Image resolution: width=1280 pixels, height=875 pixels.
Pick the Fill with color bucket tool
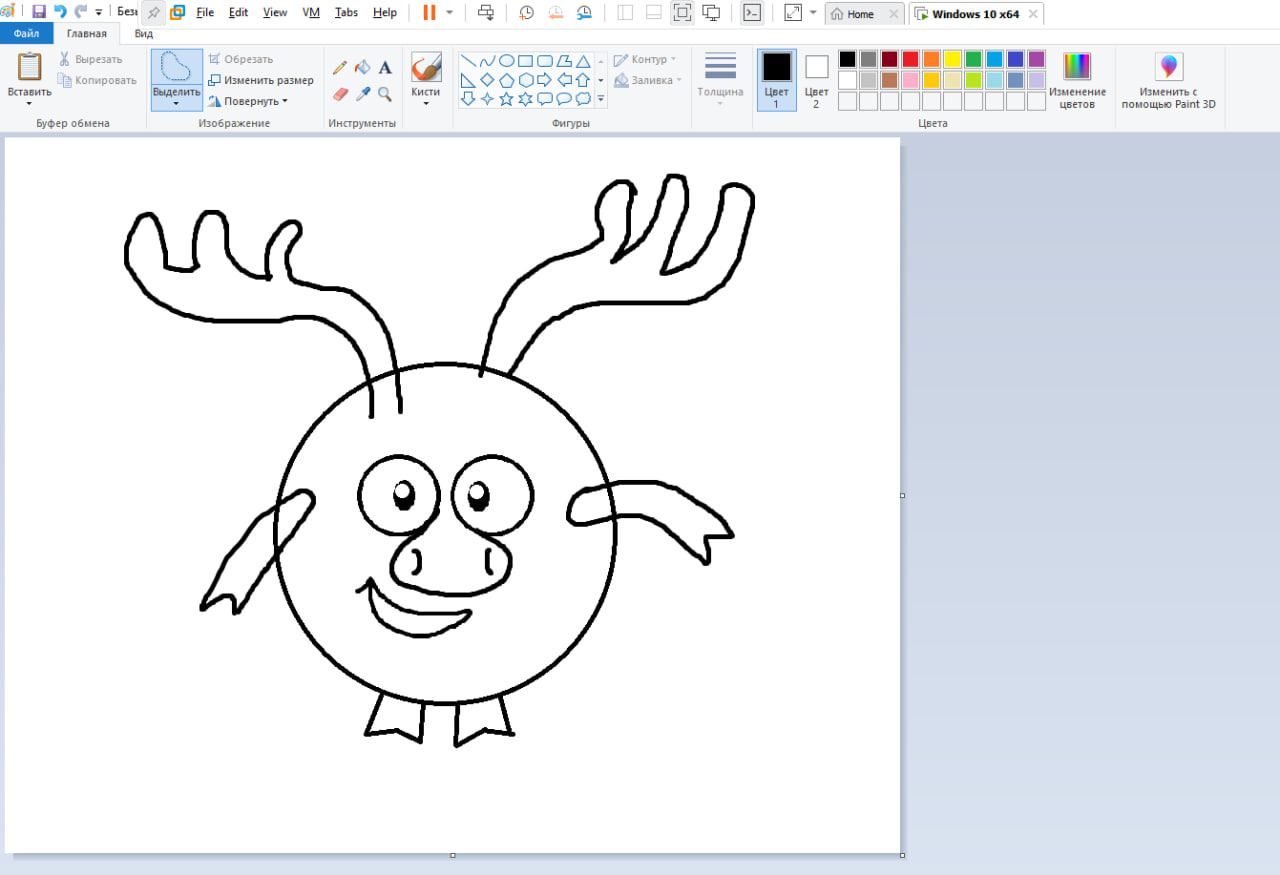point(362,67)
